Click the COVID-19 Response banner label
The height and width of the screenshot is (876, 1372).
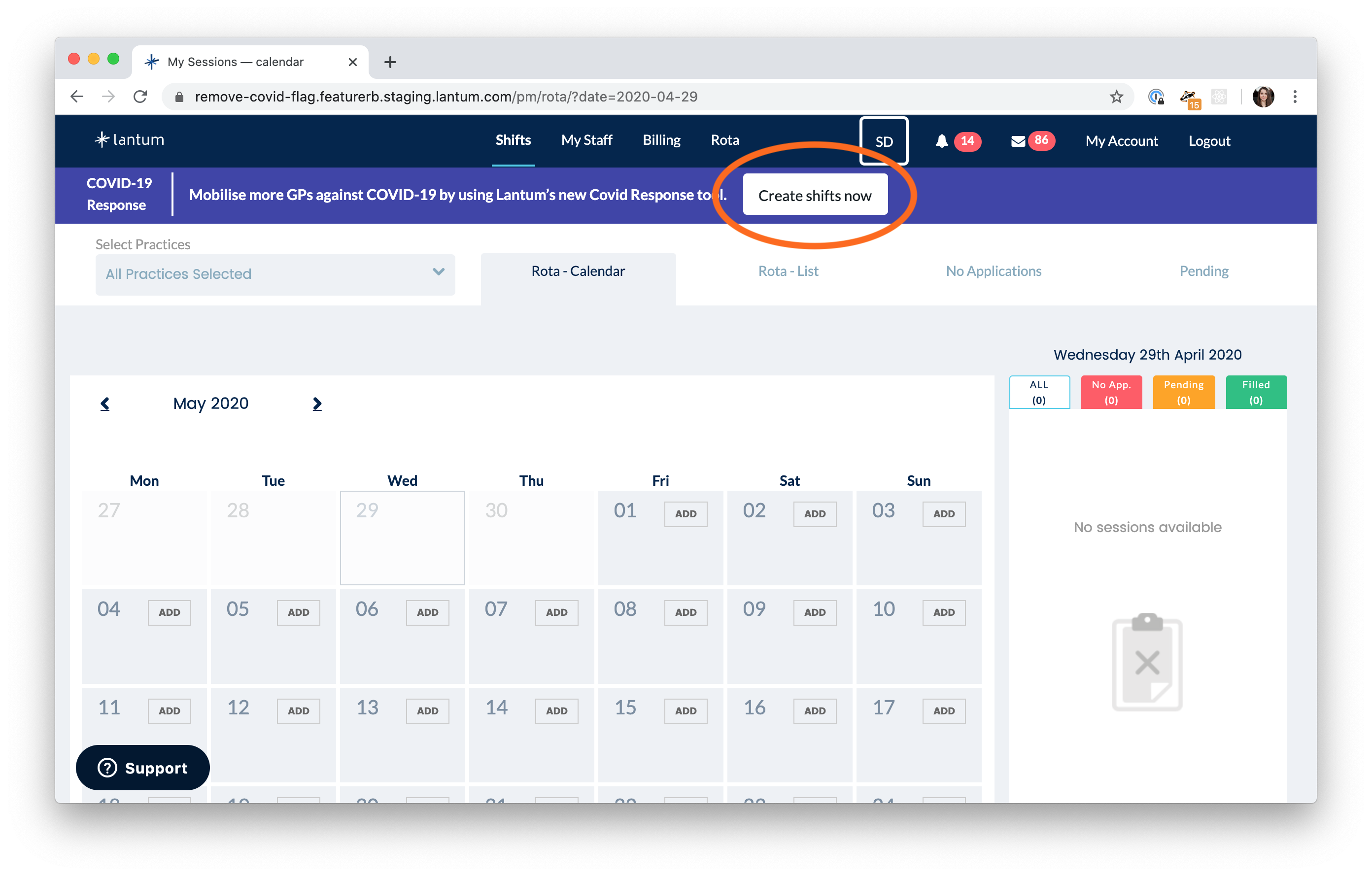pos(119,194)
